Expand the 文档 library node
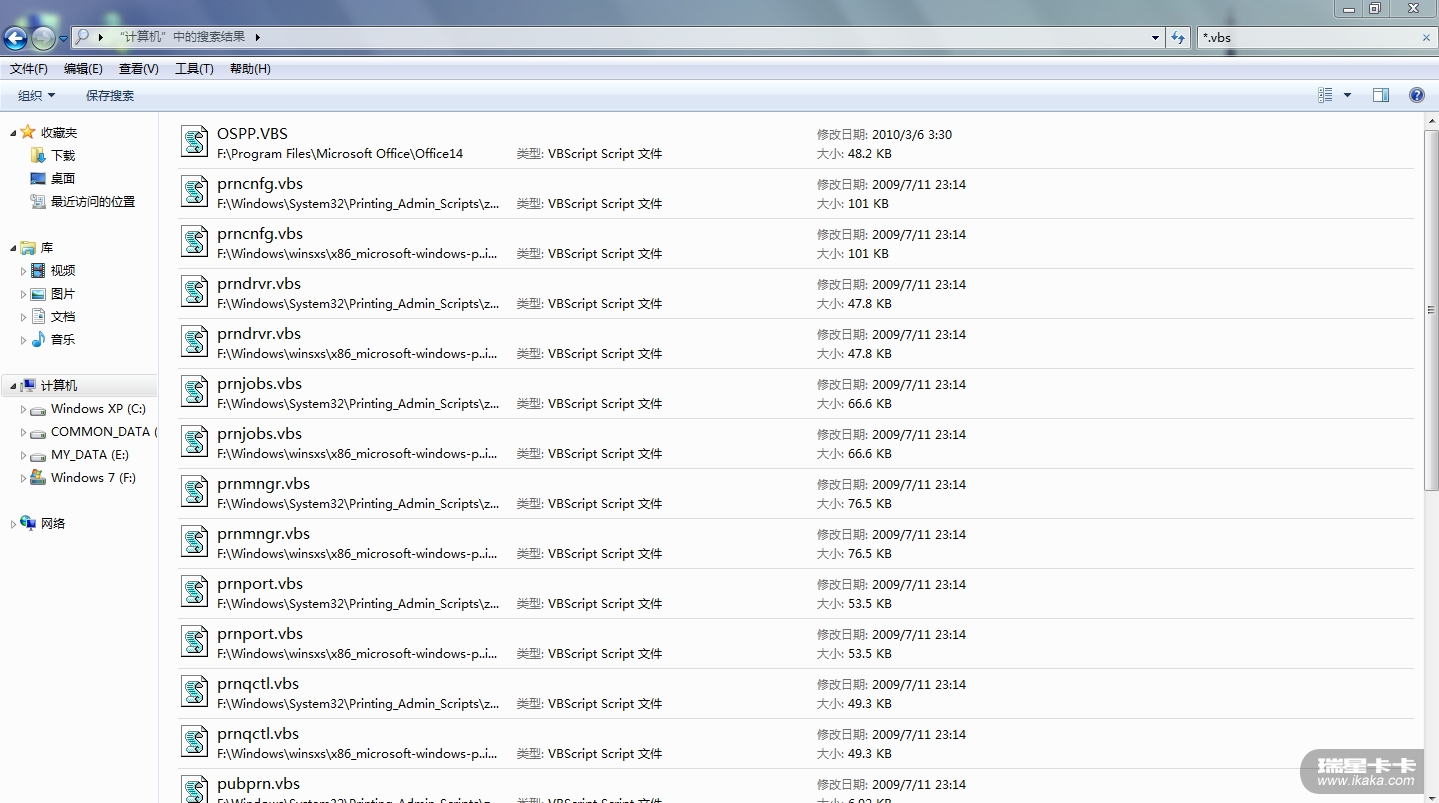 (24, 317)
